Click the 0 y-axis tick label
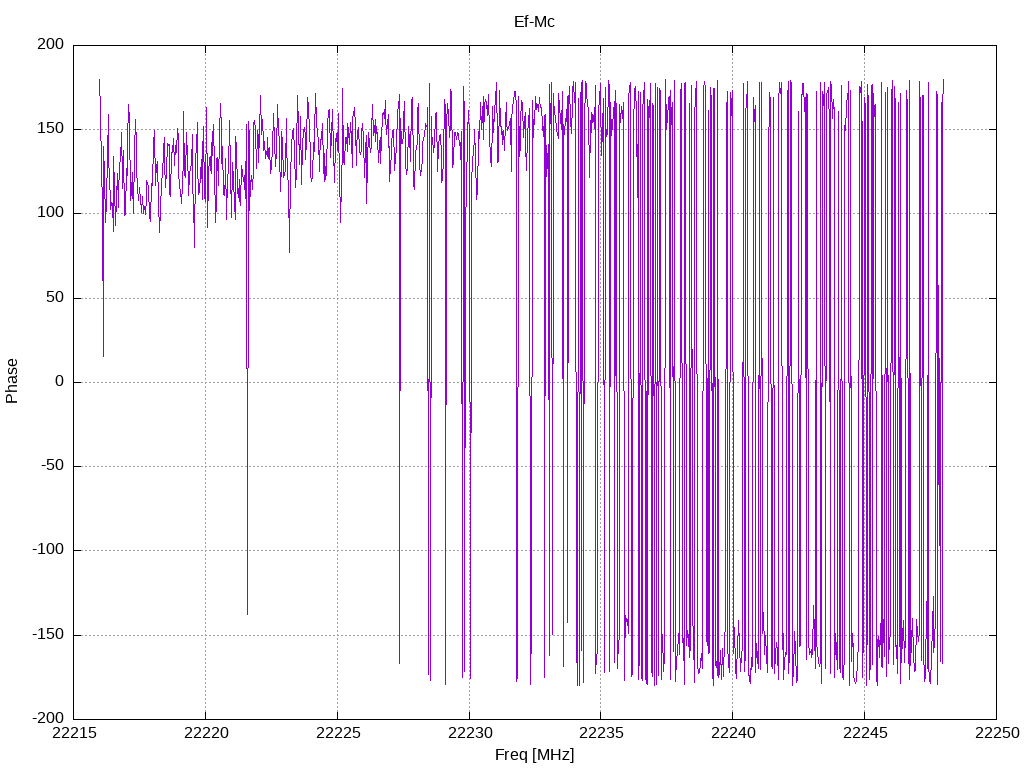 tap(60, 381)
